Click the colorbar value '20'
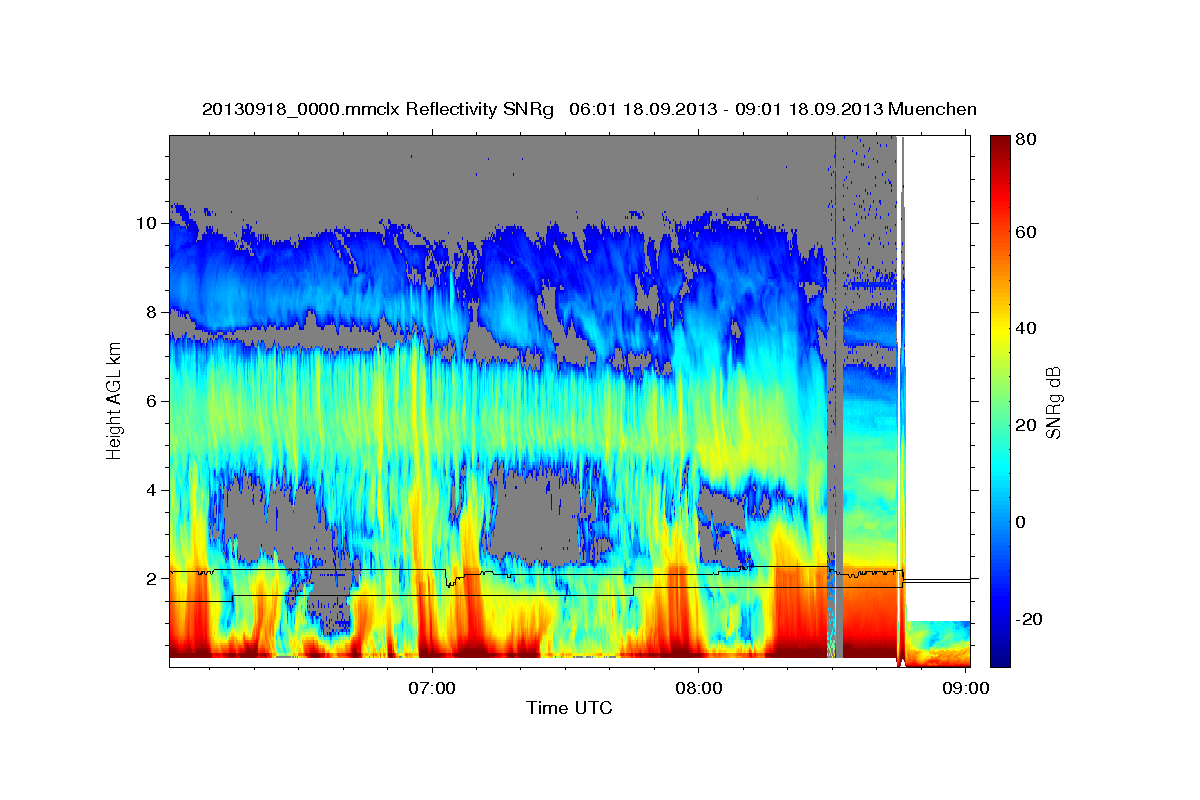 pyautogui.click(x=1025, y=425)
